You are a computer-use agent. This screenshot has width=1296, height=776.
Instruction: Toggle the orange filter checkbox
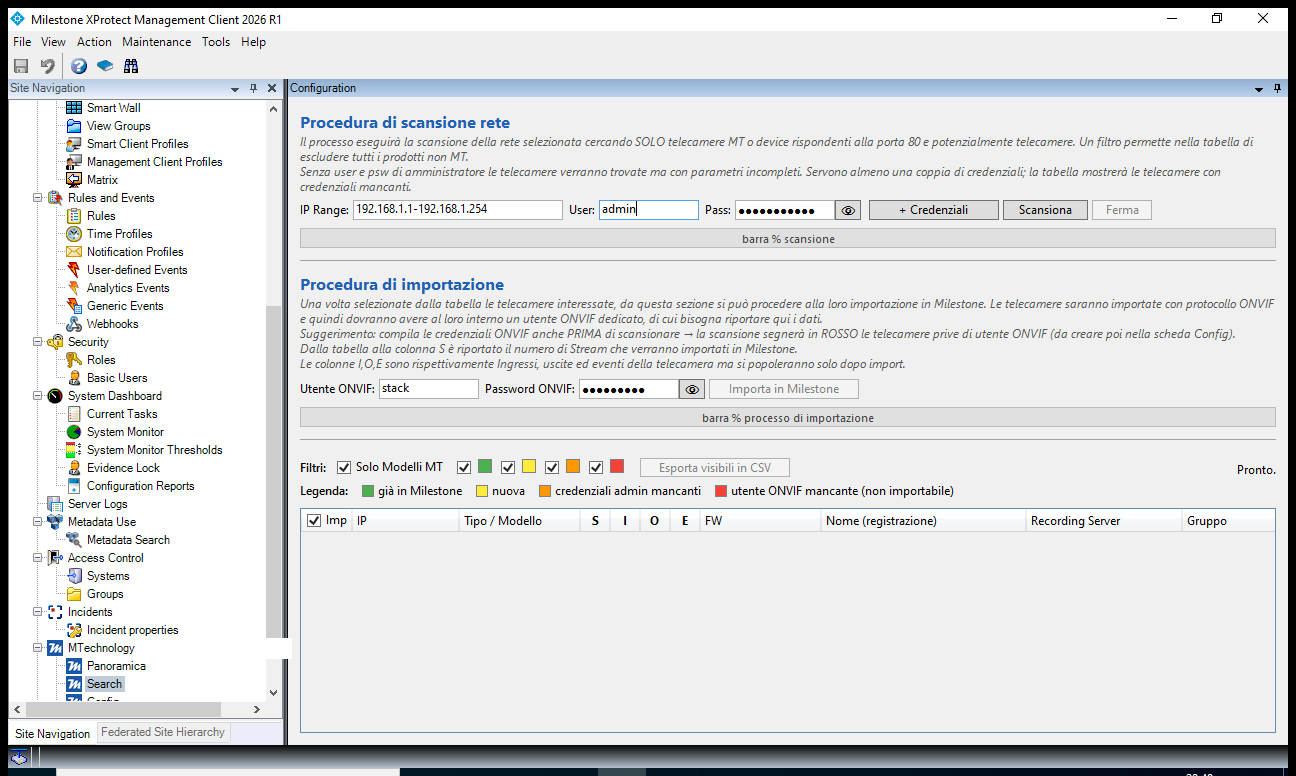tap(552, 467)
